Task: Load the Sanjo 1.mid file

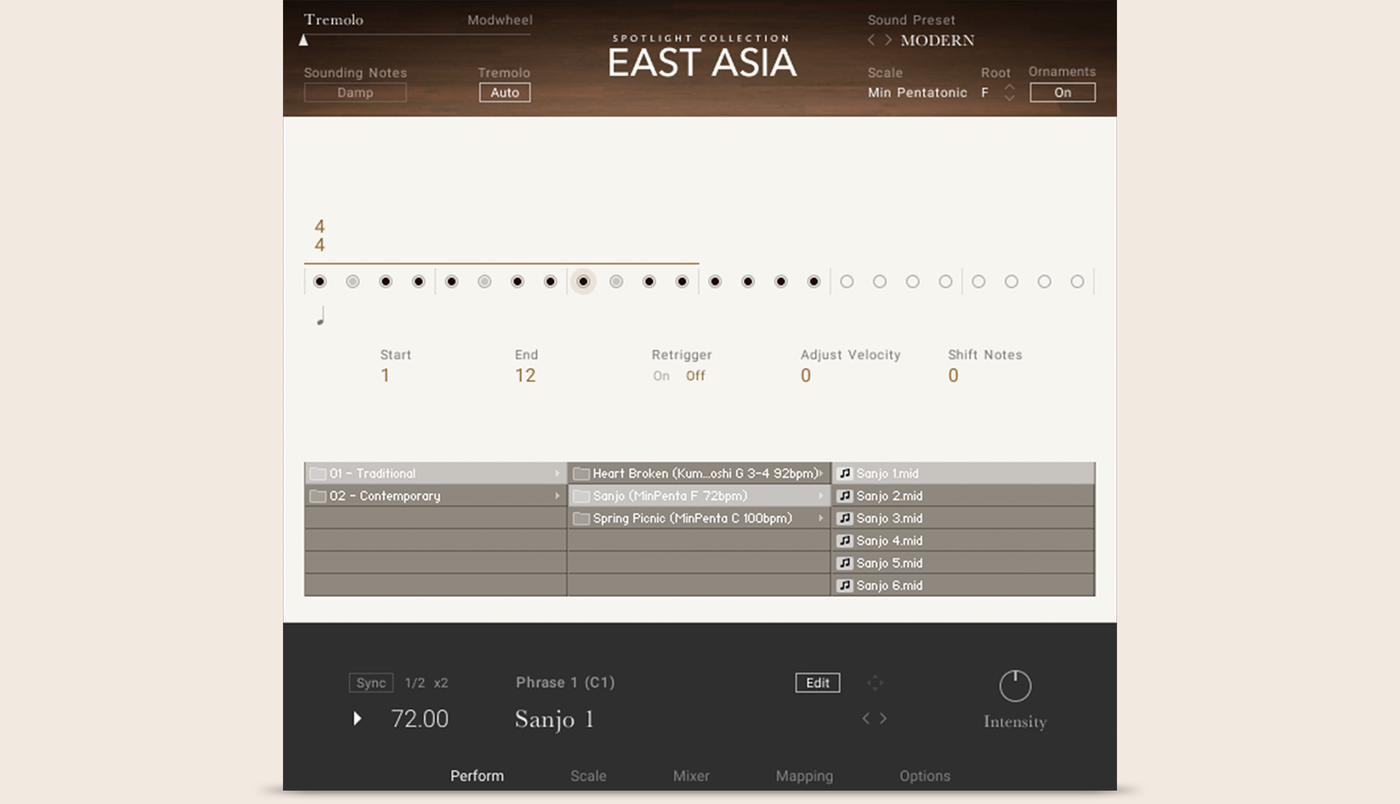Action: [963, 473]
